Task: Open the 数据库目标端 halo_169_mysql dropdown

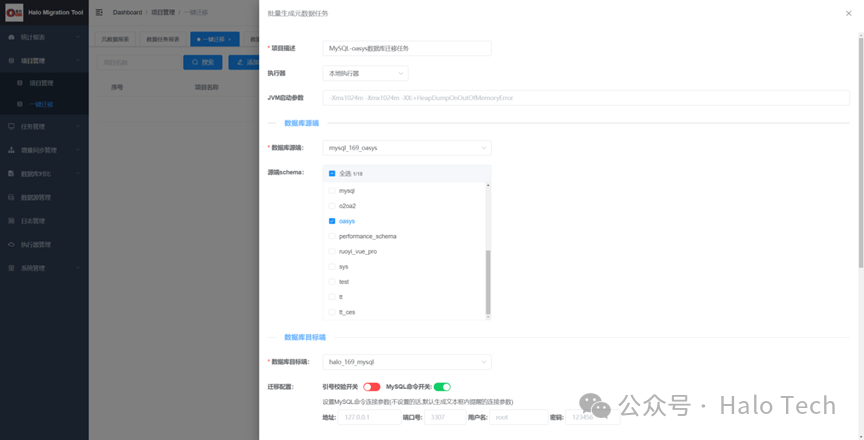Action: pyautogui.click(x=407, y=362)
